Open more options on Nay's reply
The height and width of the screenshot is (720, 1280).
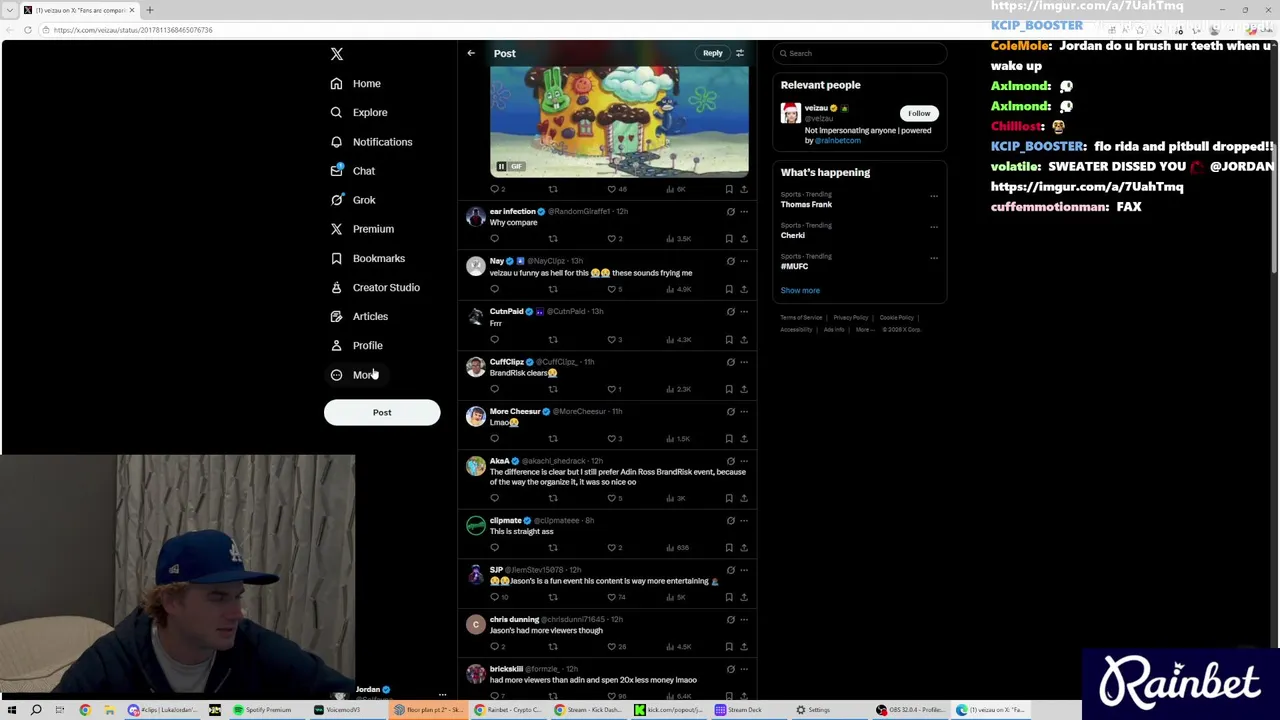(744, 261)
